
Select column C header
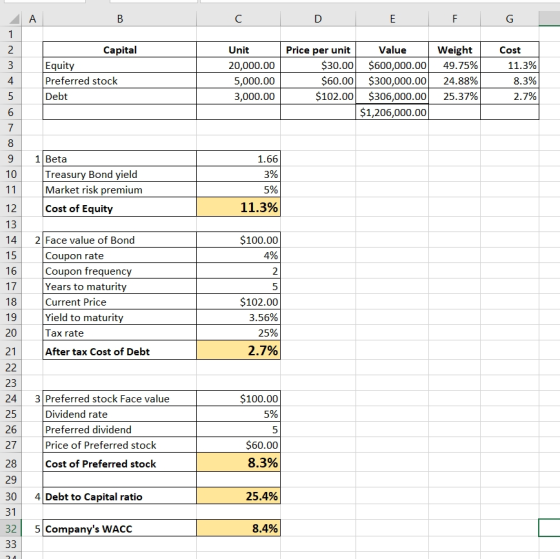click(x=238, y=19)
